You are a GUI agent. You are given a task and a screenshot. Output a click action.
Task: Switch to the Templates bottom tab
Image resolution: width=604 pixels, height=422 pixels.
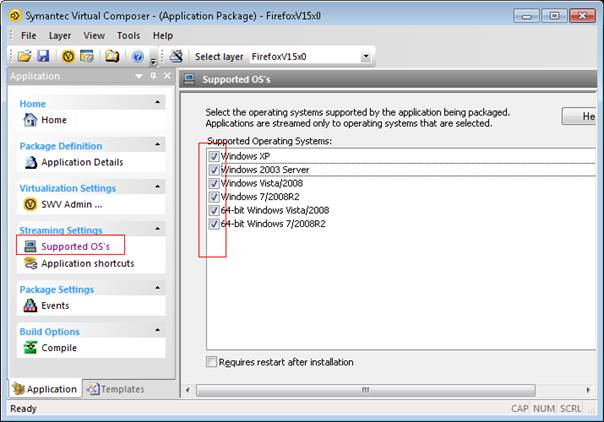(x=115, y=389)
